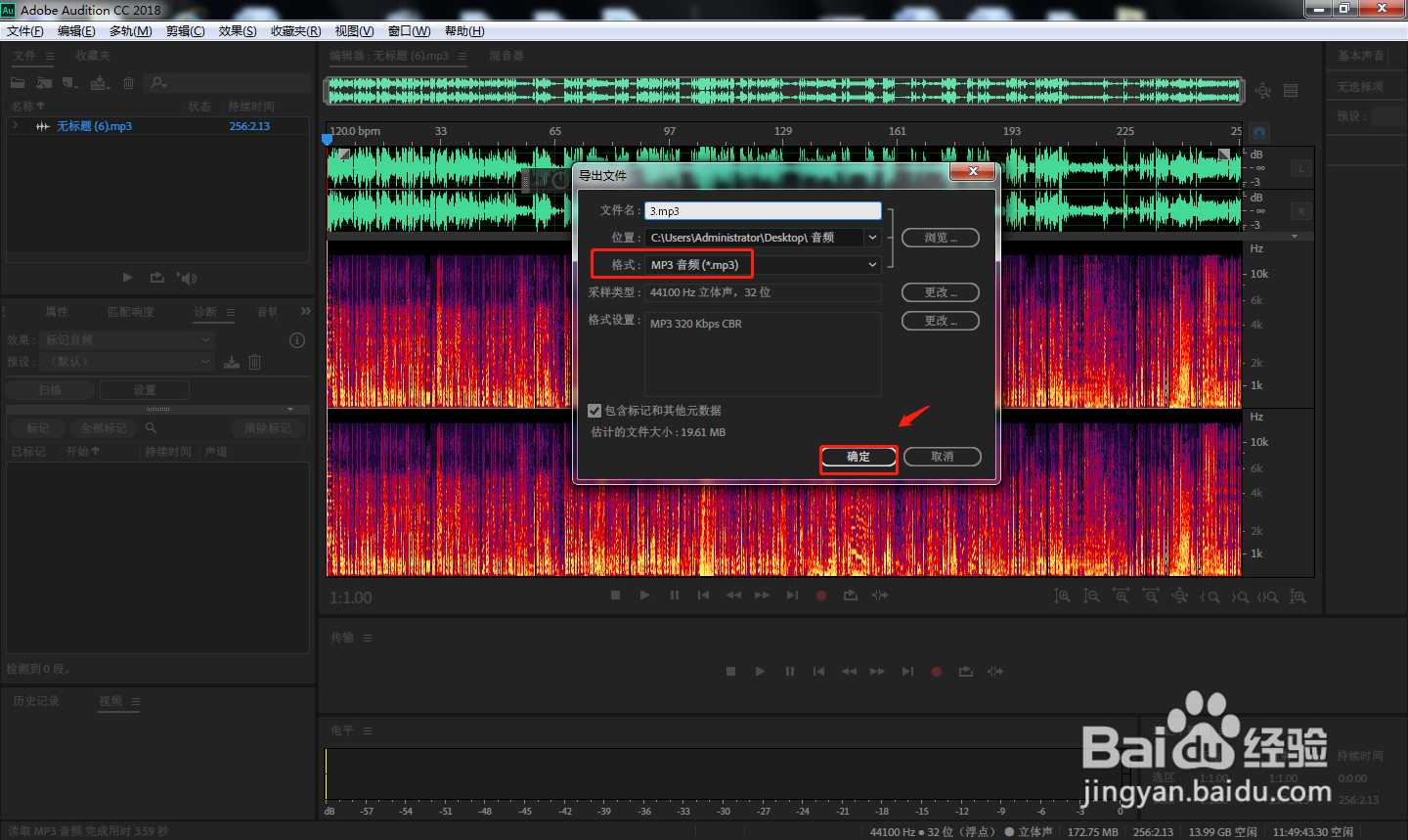Click the magnifier icon beside 全部标记
The image size is (1408, 840).
click(x=151, y=428)
